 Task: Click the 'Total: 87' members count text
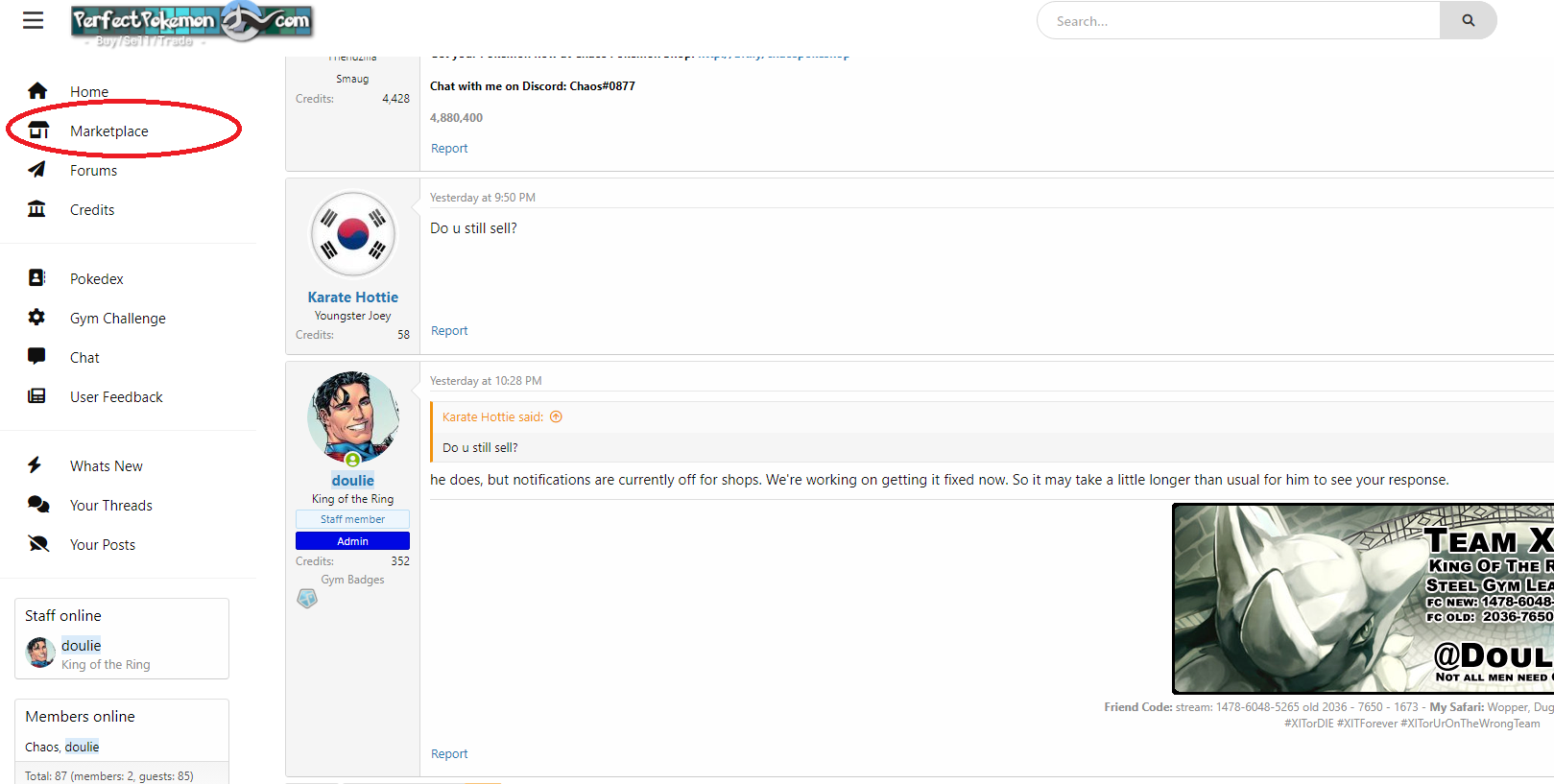(x=109, y=776)
